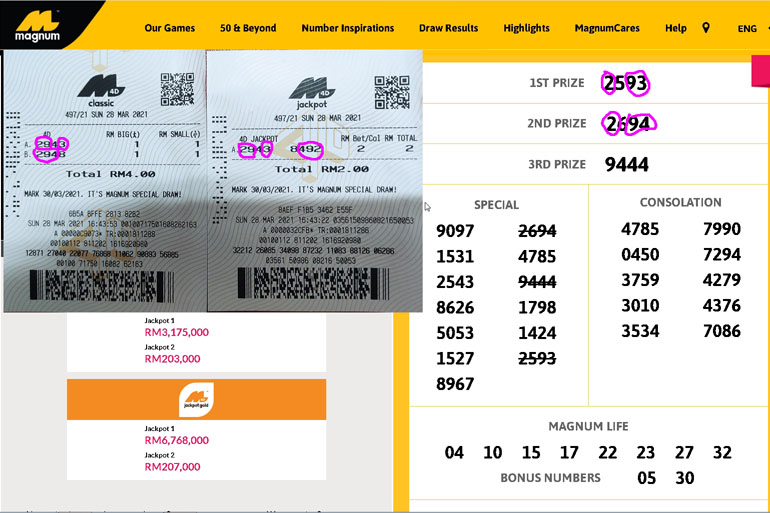Go to the Highlights menu item
This screenshot has width=770, height=513.
click(x=526, y=29)
